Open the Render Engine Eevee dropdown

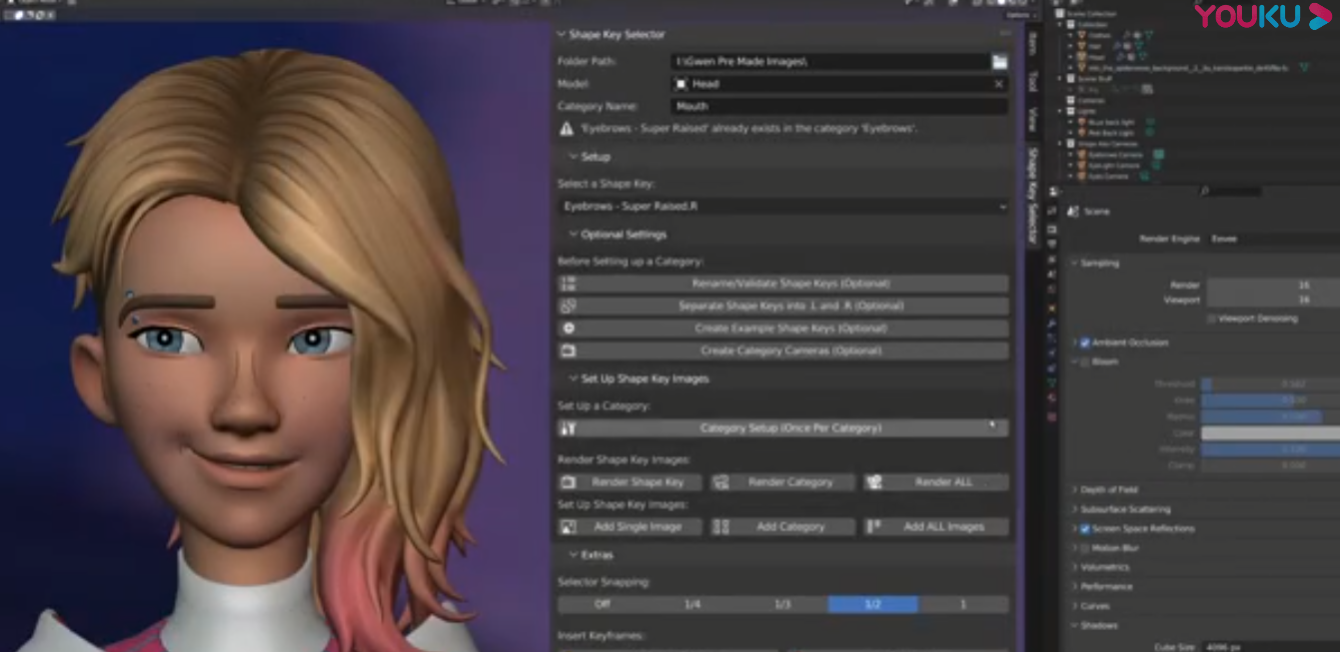1272,239
